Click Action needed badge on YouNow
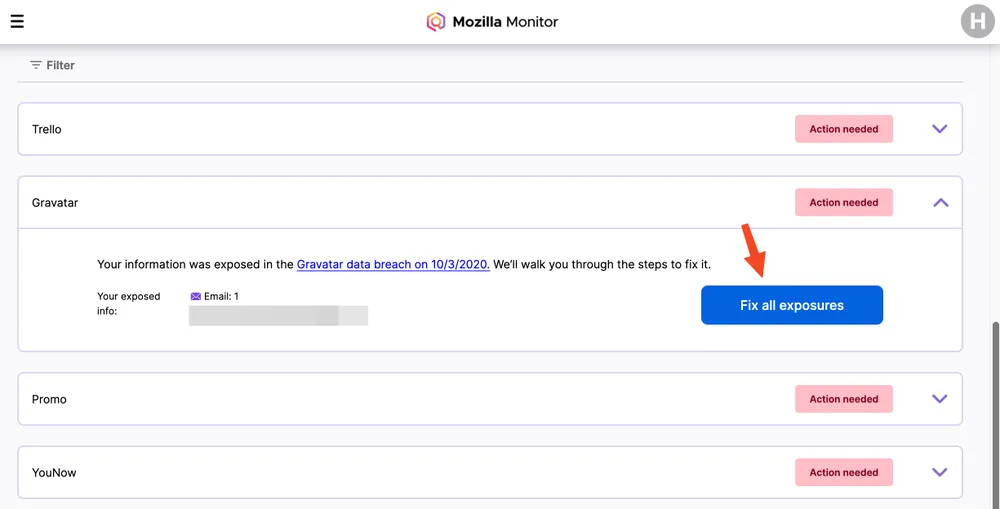This screenshot has height=509, width=1000. point(844,472)
